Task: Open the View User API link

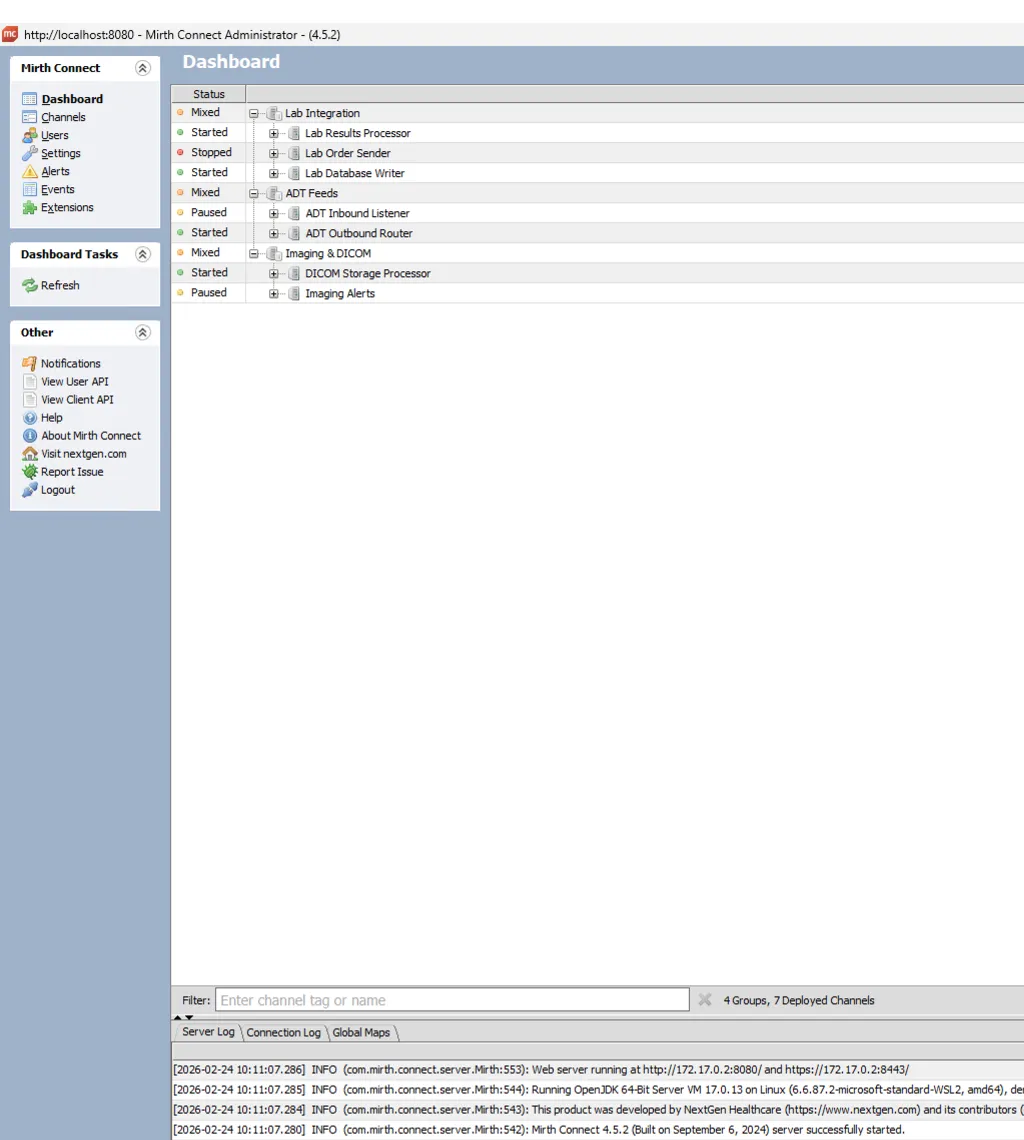Action: 74,381
